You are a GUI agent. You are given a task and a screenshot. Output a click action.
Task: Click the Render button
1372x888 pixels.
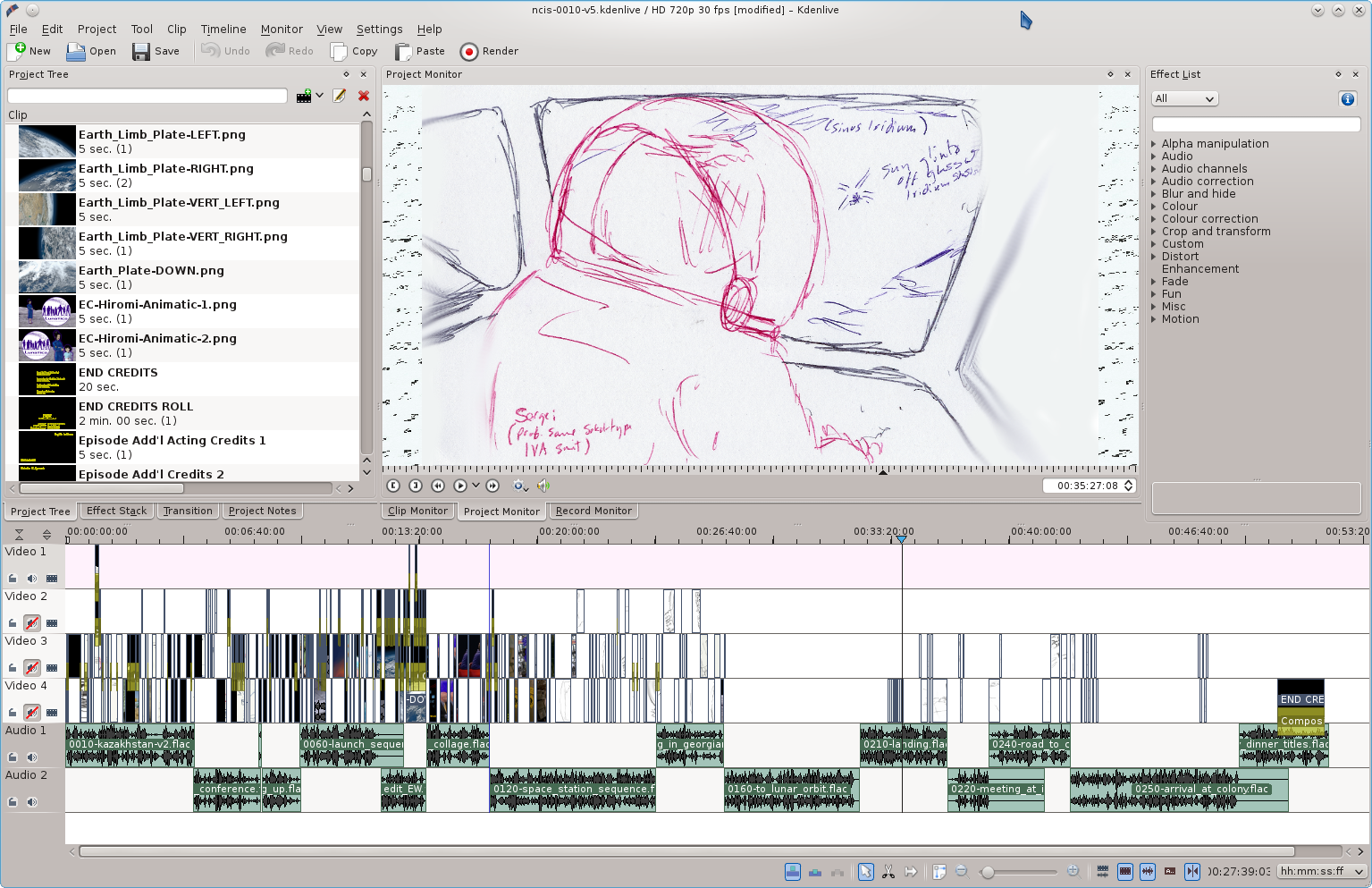tap(489, 51)
